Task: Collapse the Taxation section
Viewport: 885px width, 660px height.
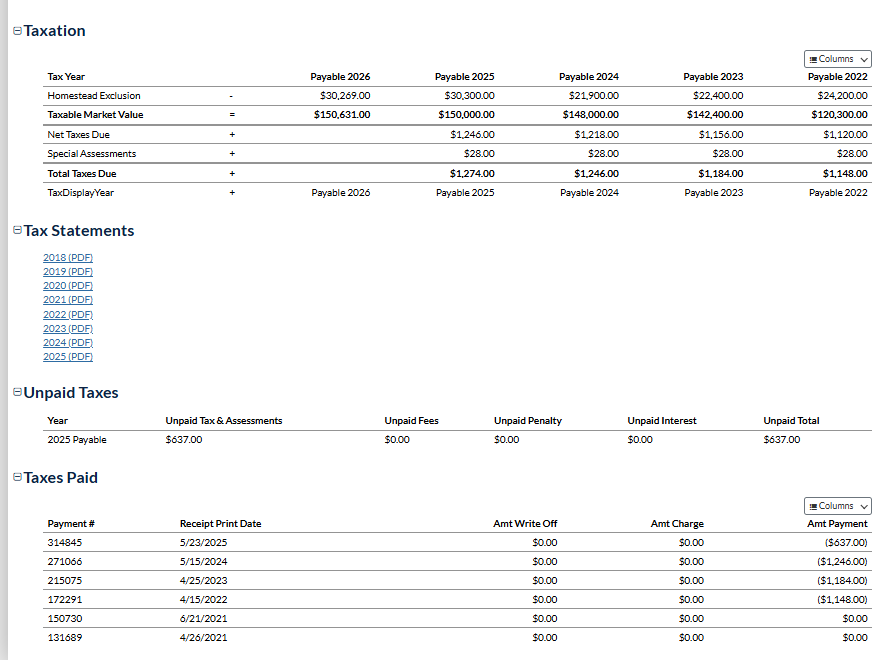Action: pyautogui.click(x=17, y=31)
